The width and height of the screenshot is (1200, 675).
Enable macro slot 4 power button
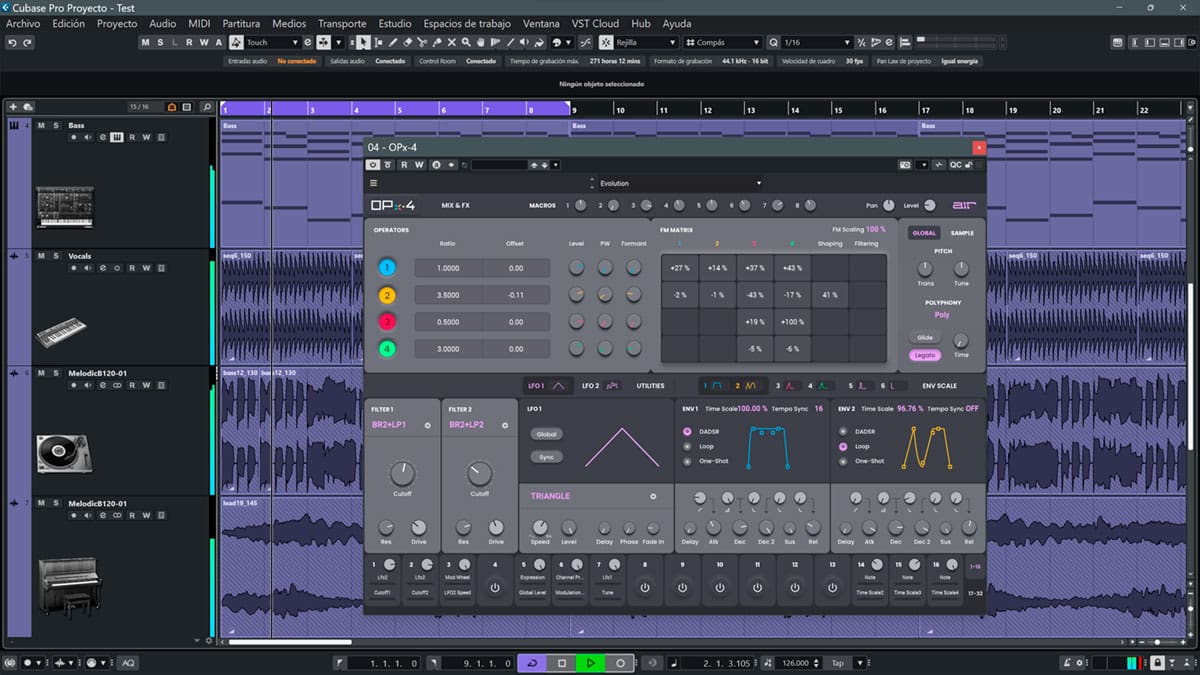click(495, 587)
